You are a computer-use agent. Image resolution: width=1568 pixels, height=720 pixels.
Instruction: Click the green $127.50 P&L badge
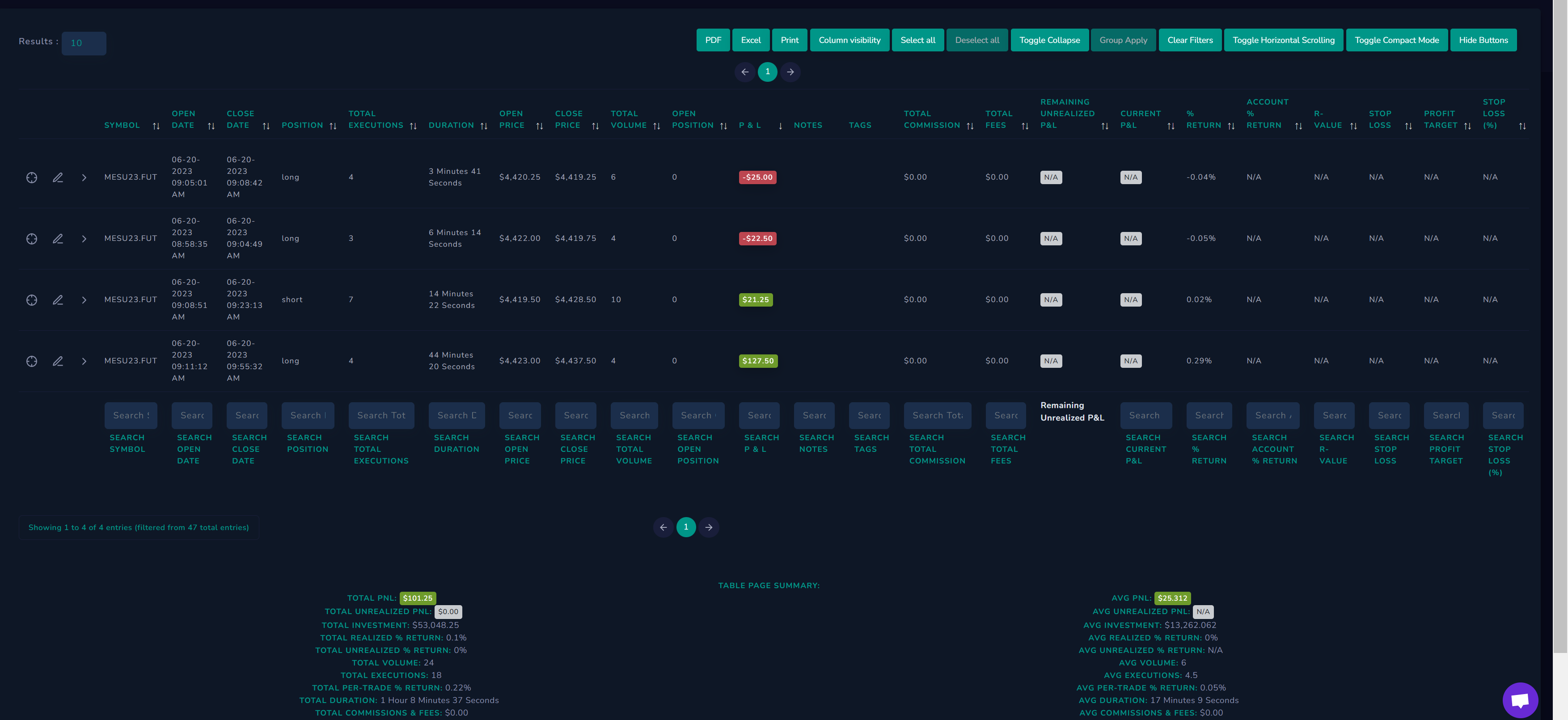758,361
